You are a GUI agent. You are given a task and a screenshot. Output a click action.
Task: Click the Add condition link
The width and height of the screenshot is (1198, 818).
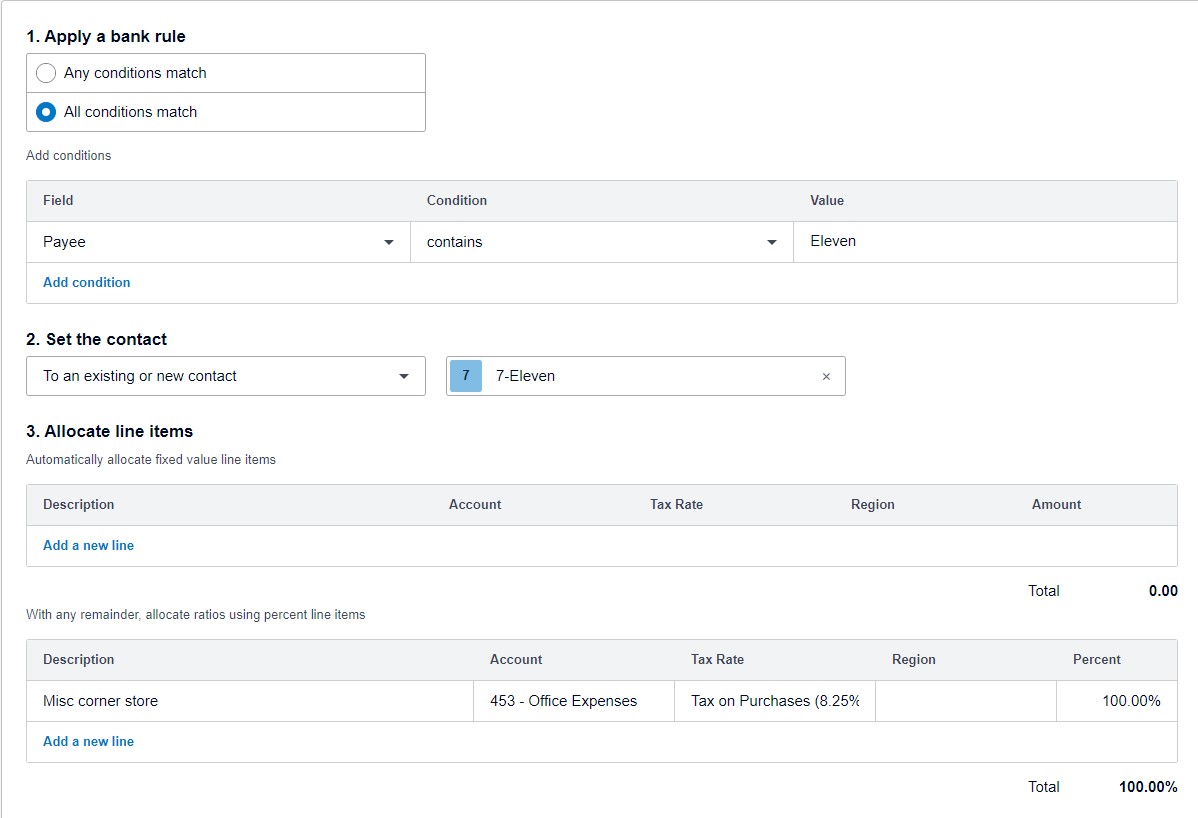pyautogui.click(x=86, y=282)
